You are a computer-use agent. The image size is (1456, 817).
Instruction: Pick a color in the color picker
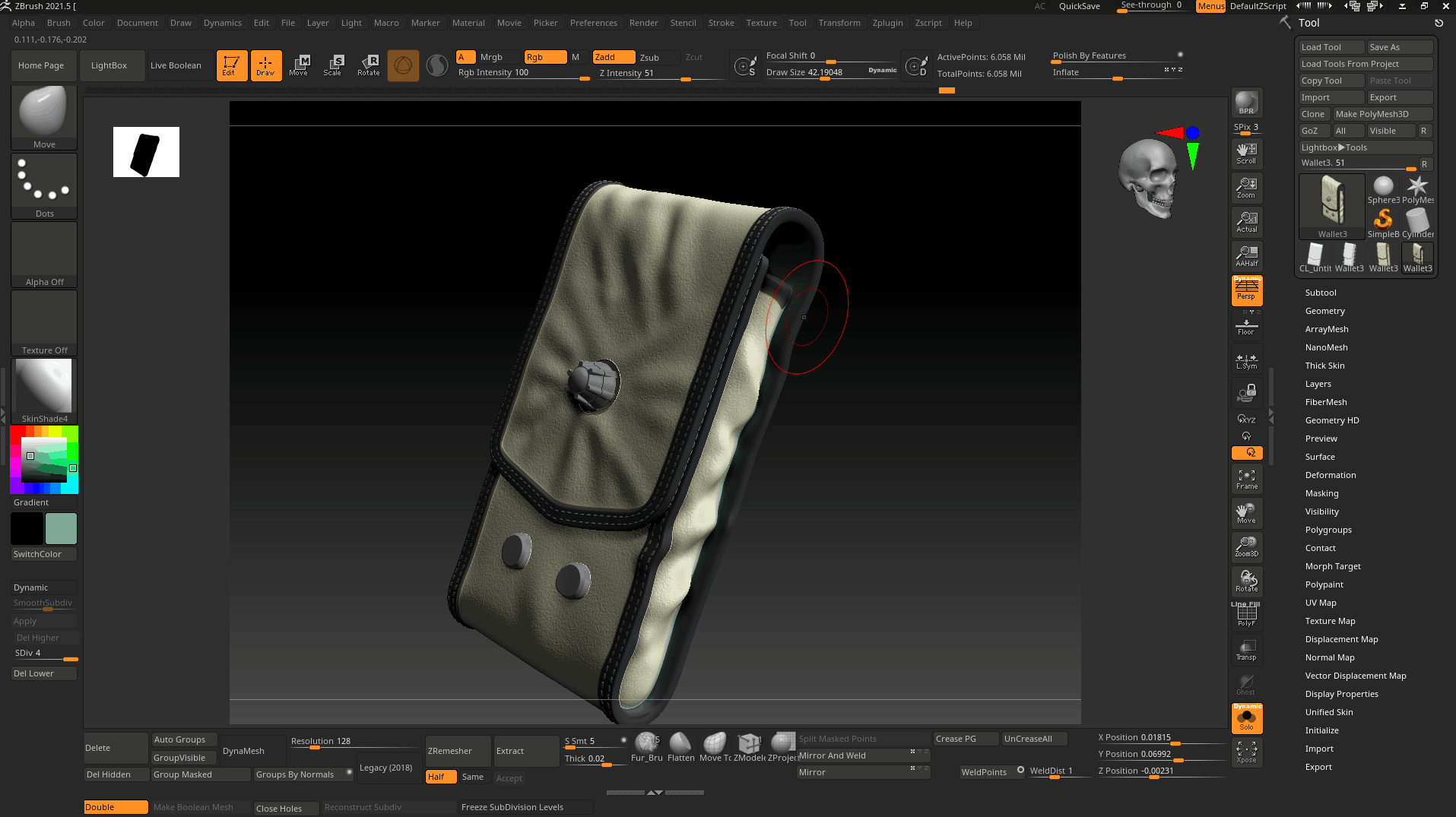coord(44,460)
